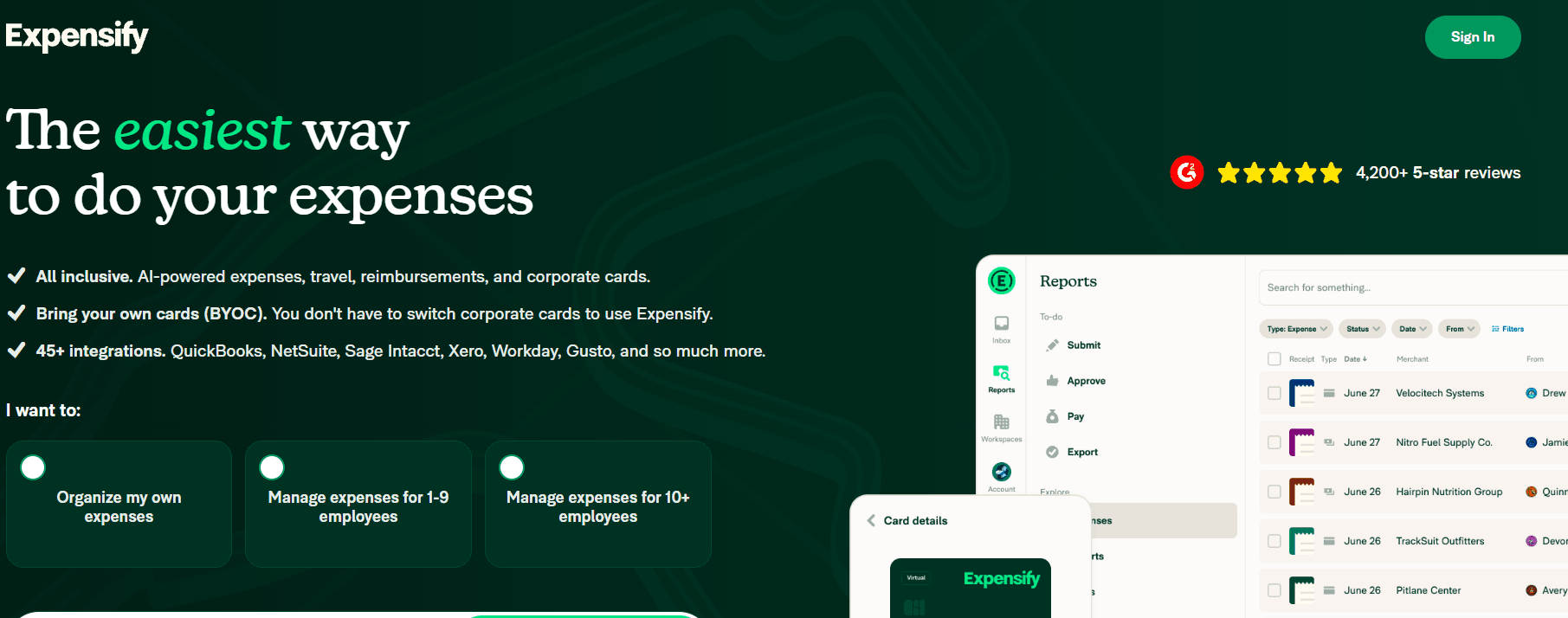Check the Pitlane Center row checkbox
1568x618 pixels.
[1274, 590]
